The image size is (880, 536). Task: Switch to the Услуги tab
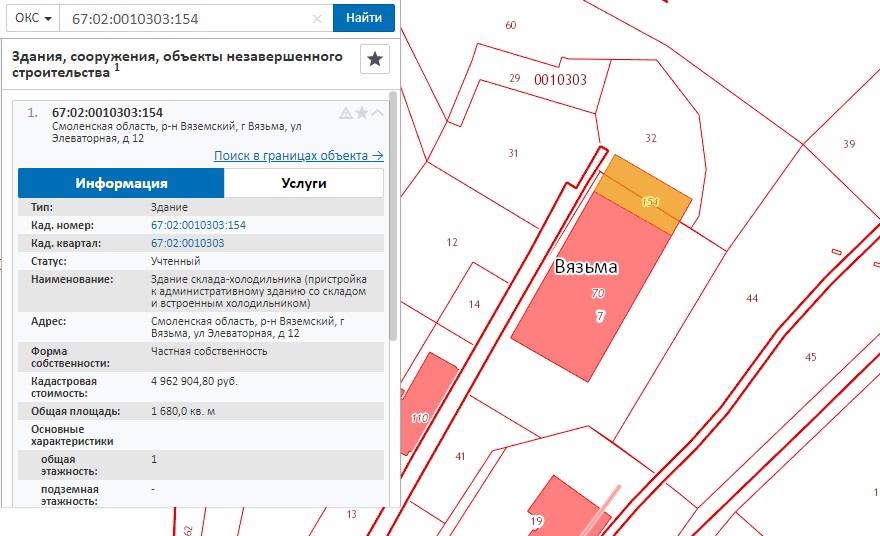coord(303,184)
